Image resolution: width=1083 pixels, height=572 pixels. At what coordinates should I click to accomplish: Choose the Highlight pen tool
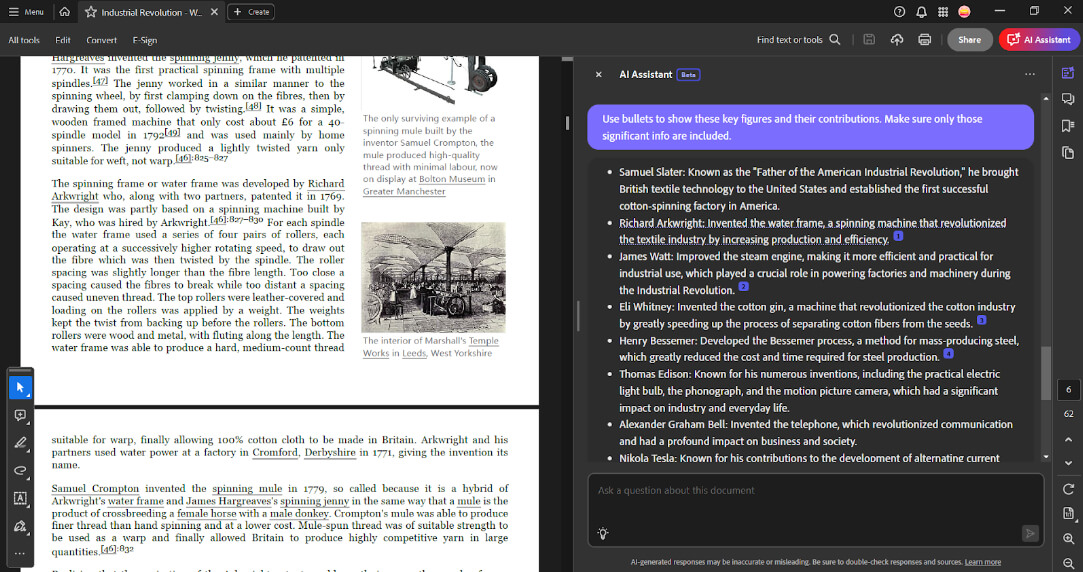click(20, 443)
